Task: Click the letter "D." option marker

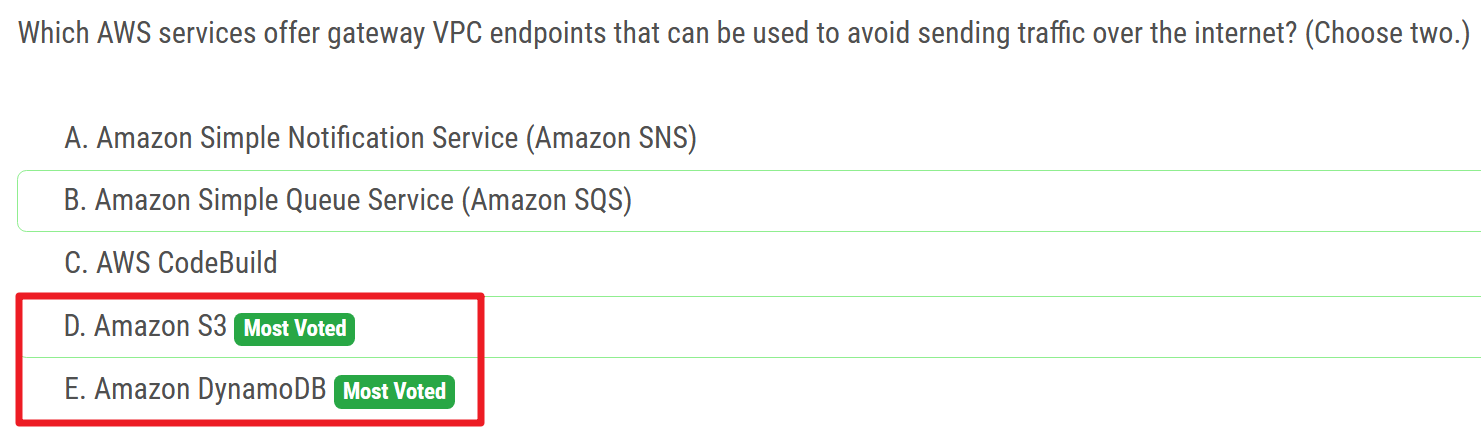Action: point(76,326)
